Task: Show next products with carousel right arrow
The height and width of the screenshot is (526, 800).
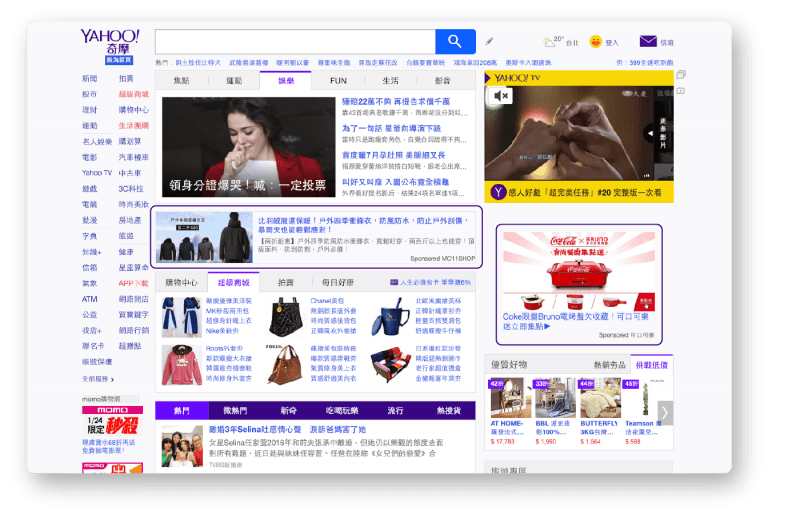Action: pos(664,412)
